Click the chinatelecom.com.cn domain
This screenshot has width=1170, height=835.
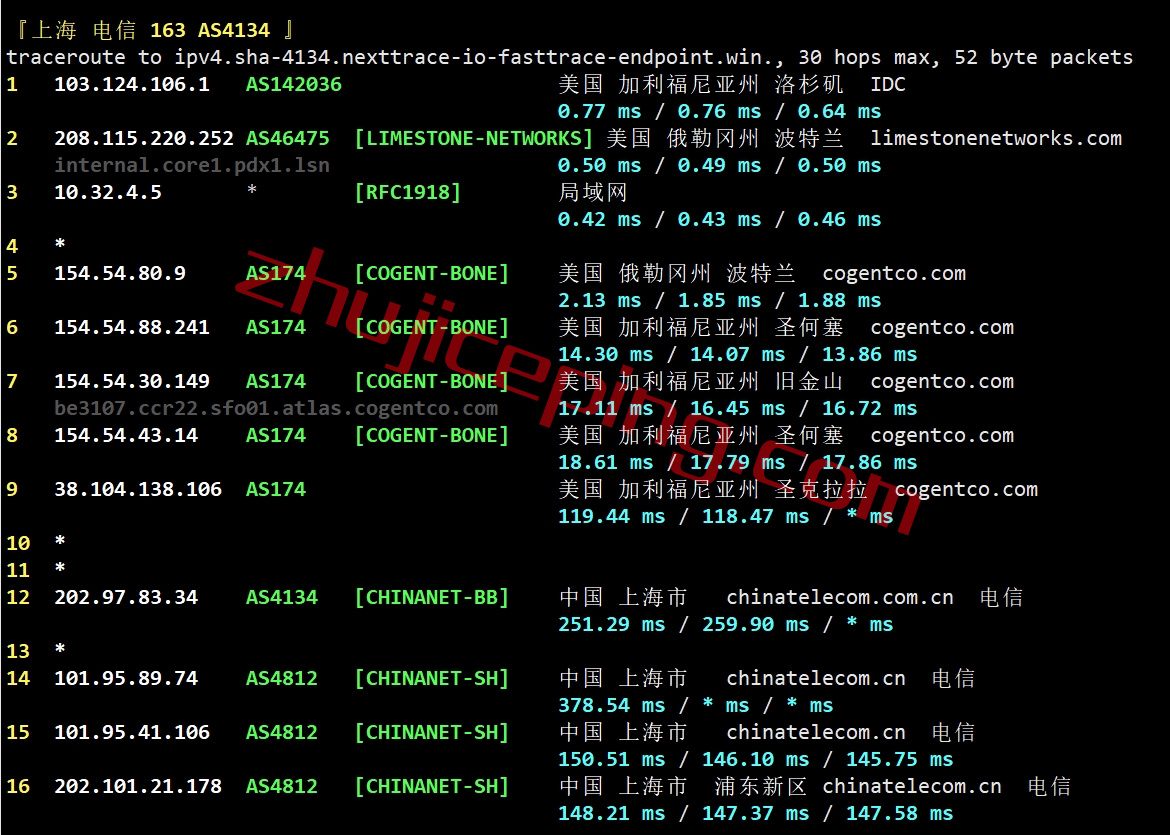[840, 597]
